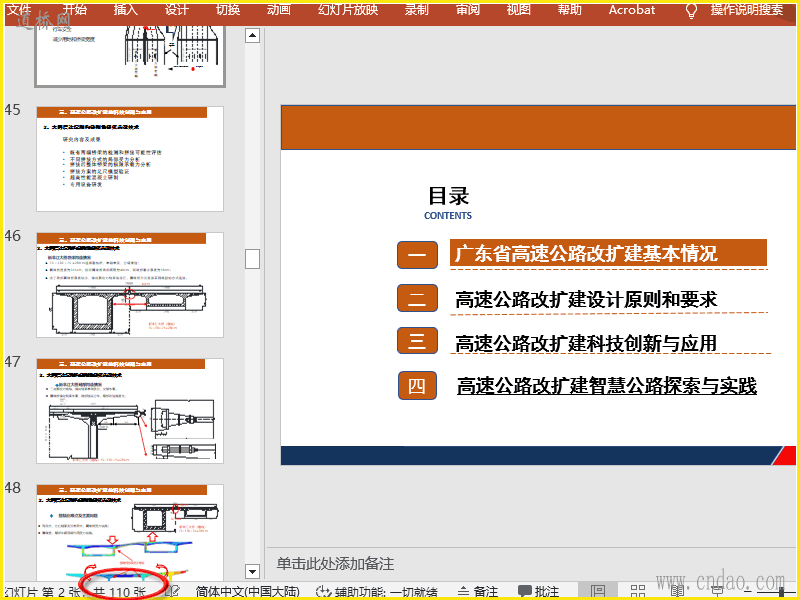Select the partially visible slide 44 thumbnail
800x600 pixels.
[130, 56]
